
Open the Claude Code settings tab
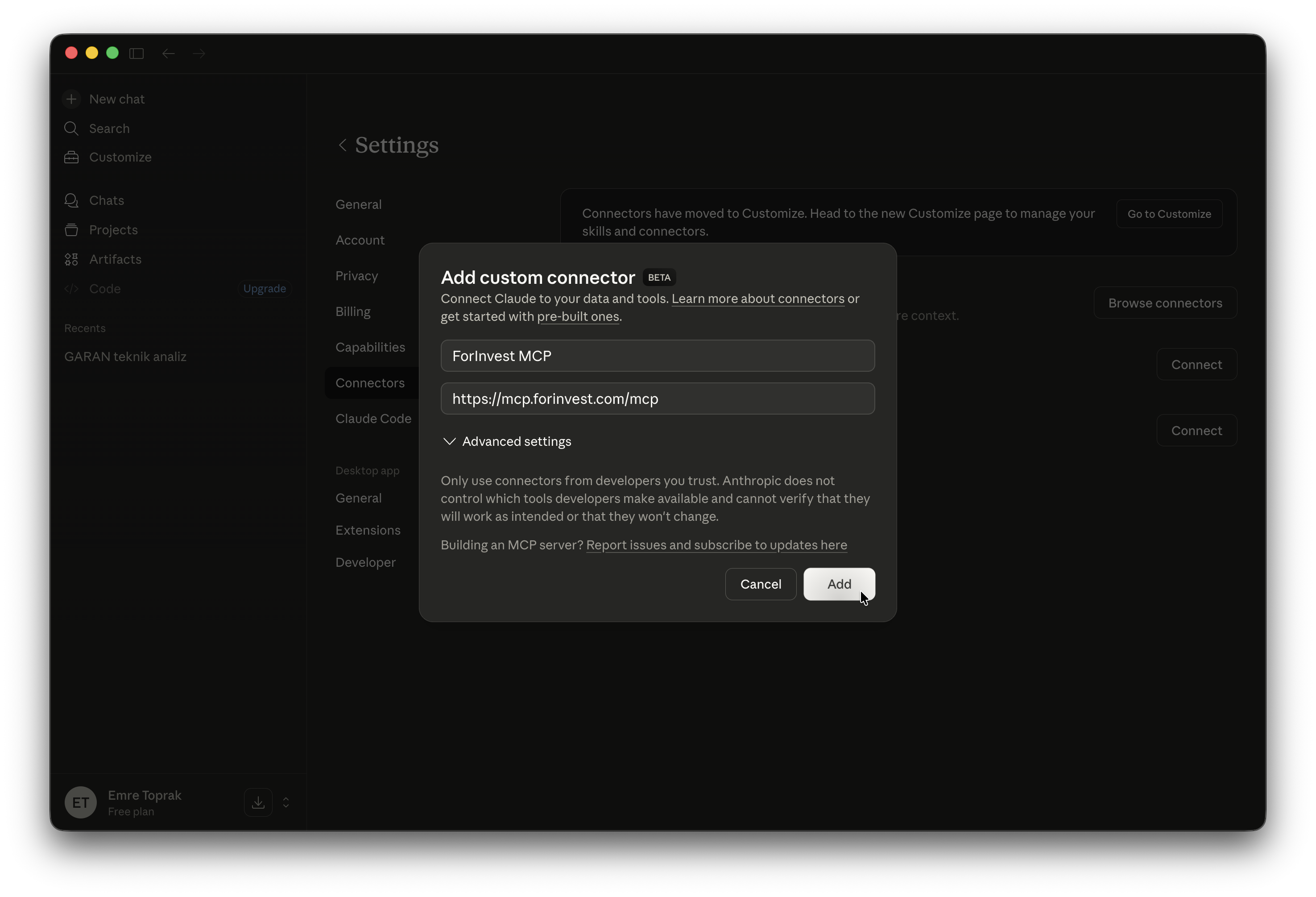click(x=373, y=419)
